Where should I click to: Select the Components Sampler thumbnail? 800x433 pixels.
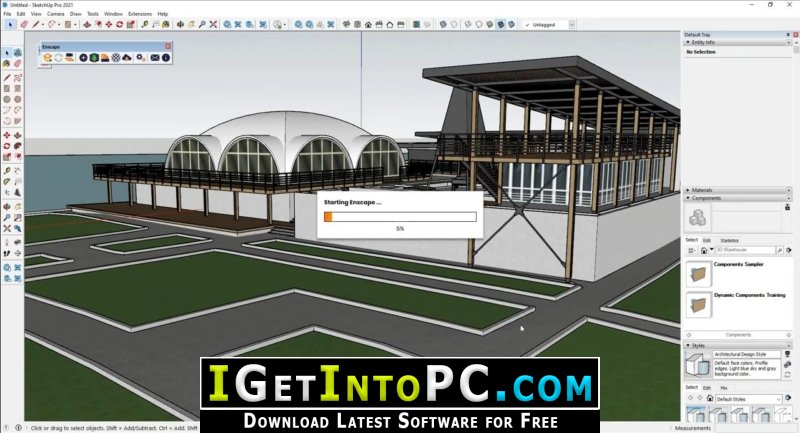697,273
